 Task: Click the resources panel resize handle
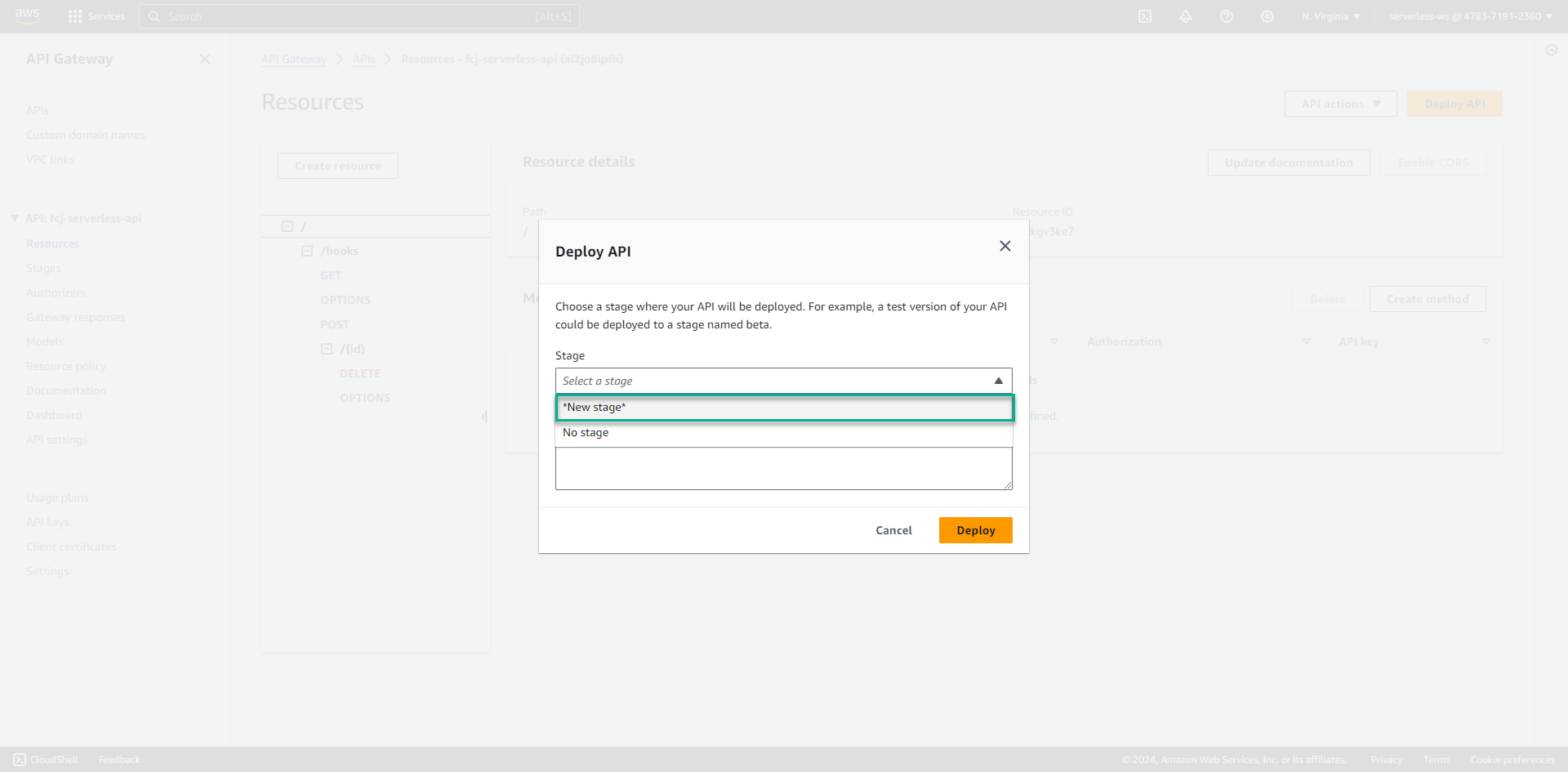(x=484, y=417)
